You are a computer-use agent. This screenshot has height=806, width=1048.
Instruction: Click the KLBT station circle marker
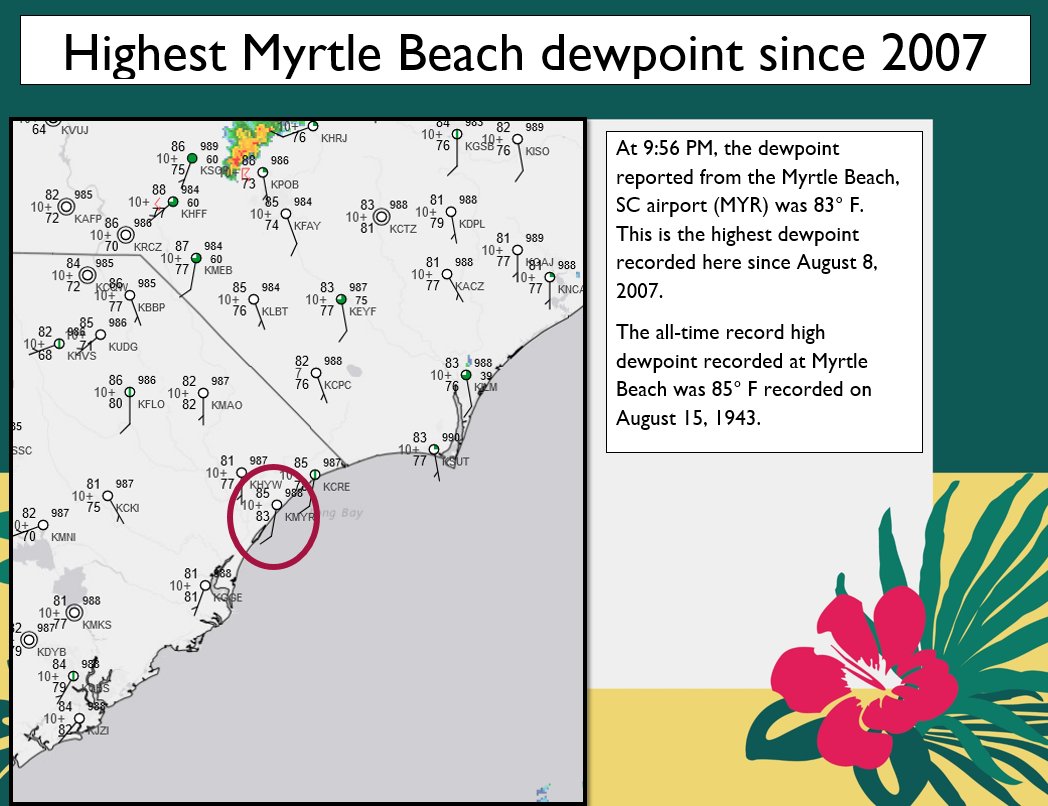(x=253, y=299)
